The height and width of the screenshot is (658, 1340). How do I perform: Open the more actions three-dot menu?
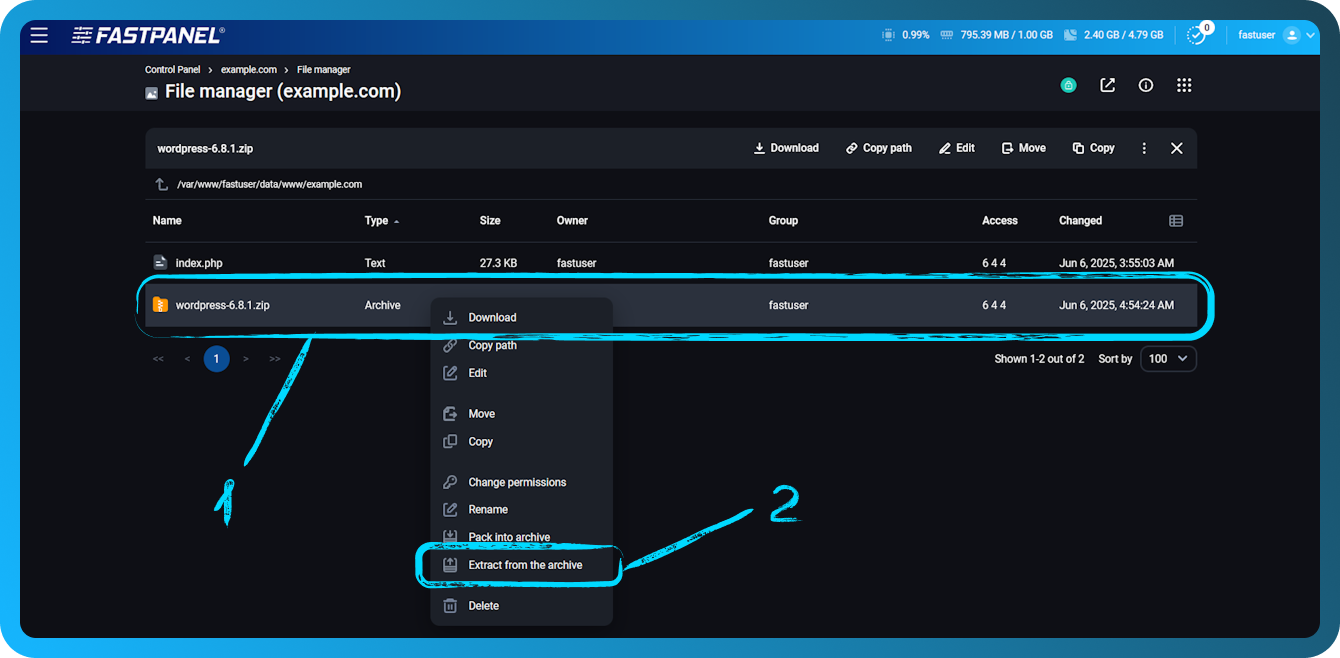click(1144, 147)
